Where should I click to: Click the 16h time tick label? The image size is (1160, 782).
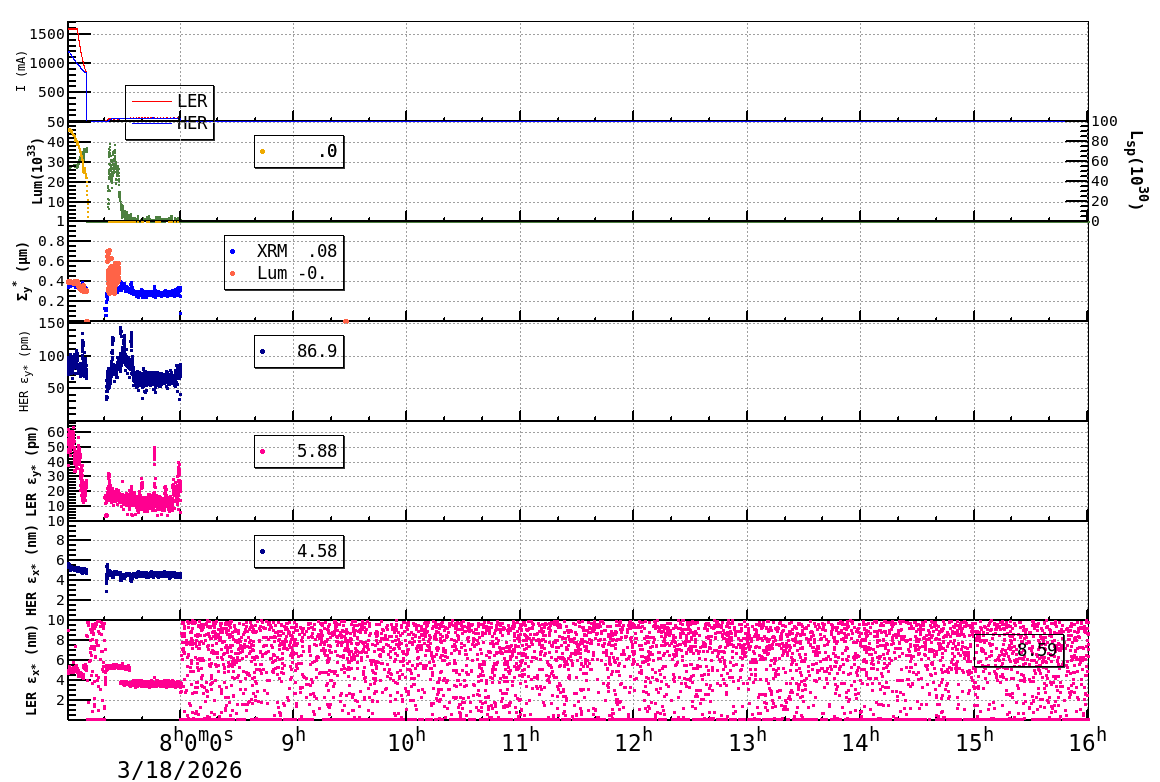tap(1088, 740)
